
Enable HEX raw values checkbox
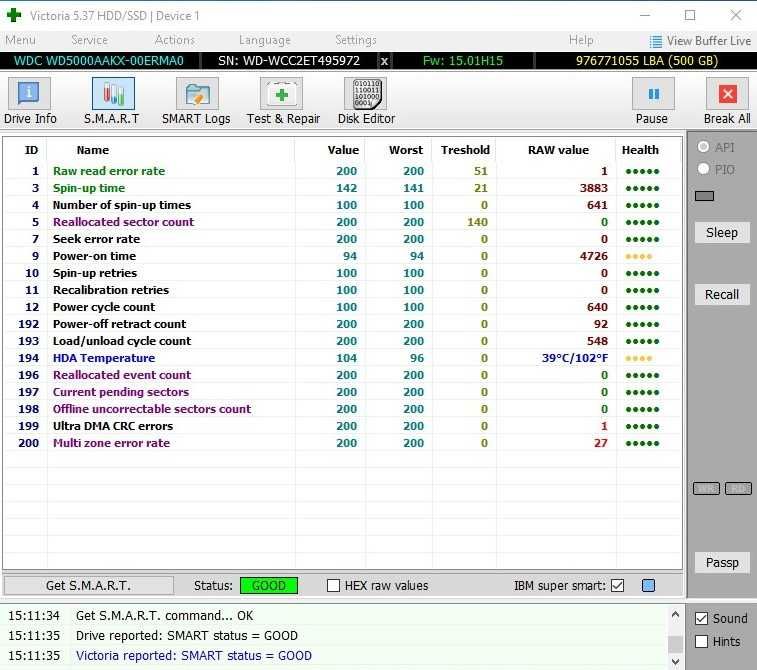(333, 586)
